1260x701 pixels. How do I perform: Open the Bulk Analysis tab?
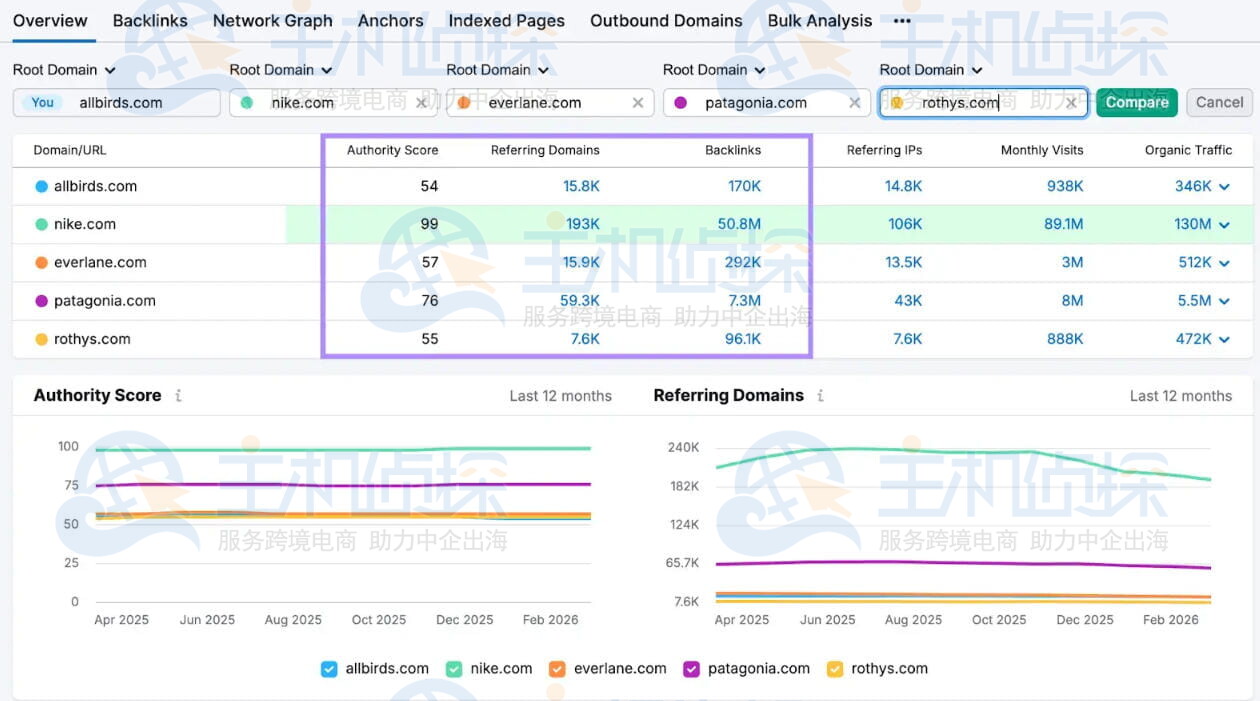[820, 21]
